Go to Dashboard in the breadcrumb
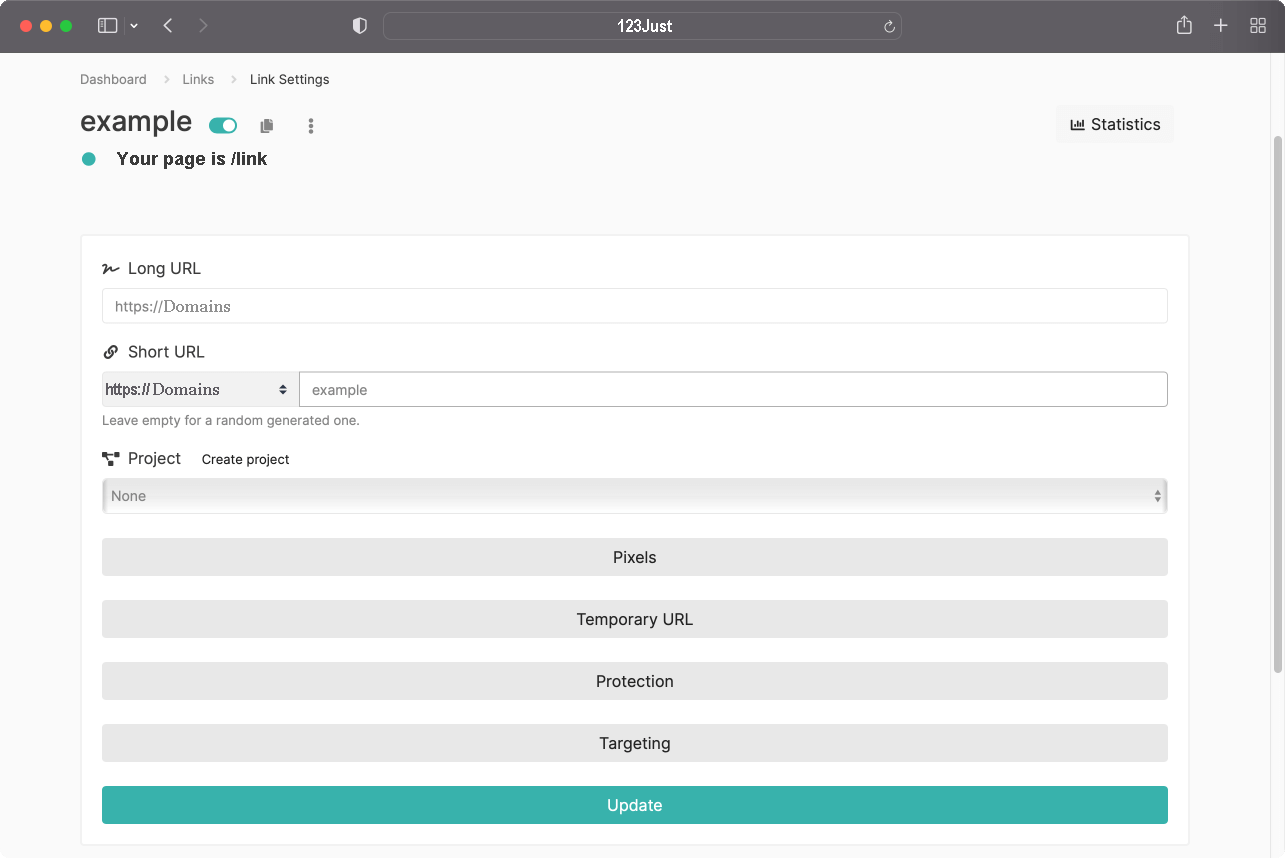 [113, 79]
